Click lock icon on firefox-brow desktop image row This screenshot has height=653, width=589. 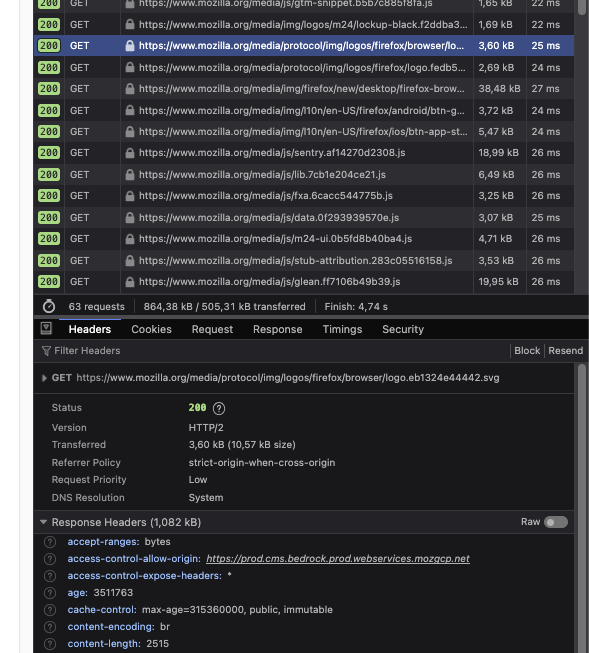(x=130, y=89)
